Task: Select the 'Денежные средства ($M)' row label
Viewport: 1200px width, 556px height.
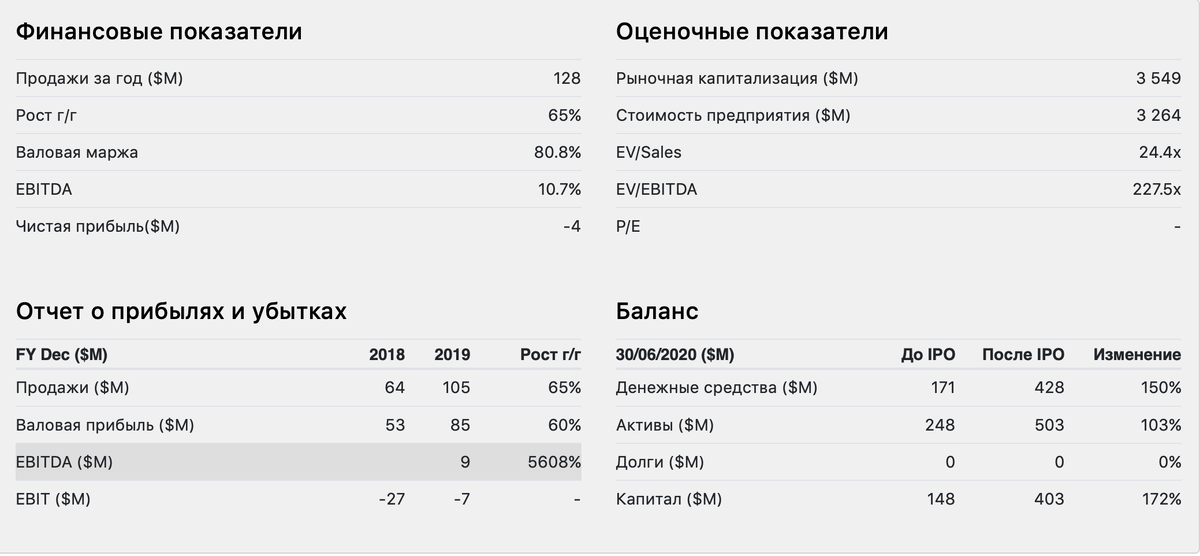Action: click(x=716, y=388)
